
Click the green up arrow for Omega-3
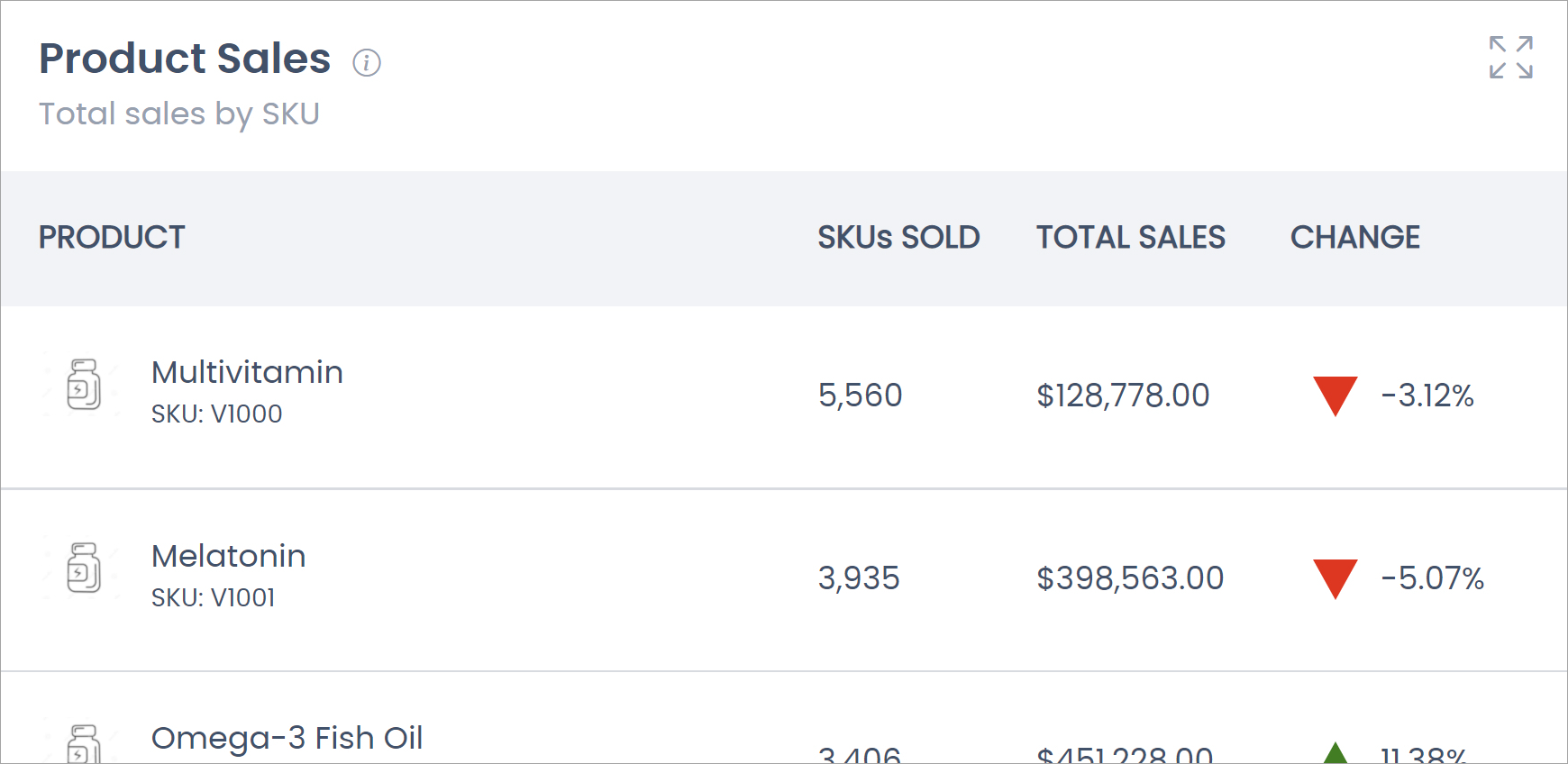(1335, 753)
